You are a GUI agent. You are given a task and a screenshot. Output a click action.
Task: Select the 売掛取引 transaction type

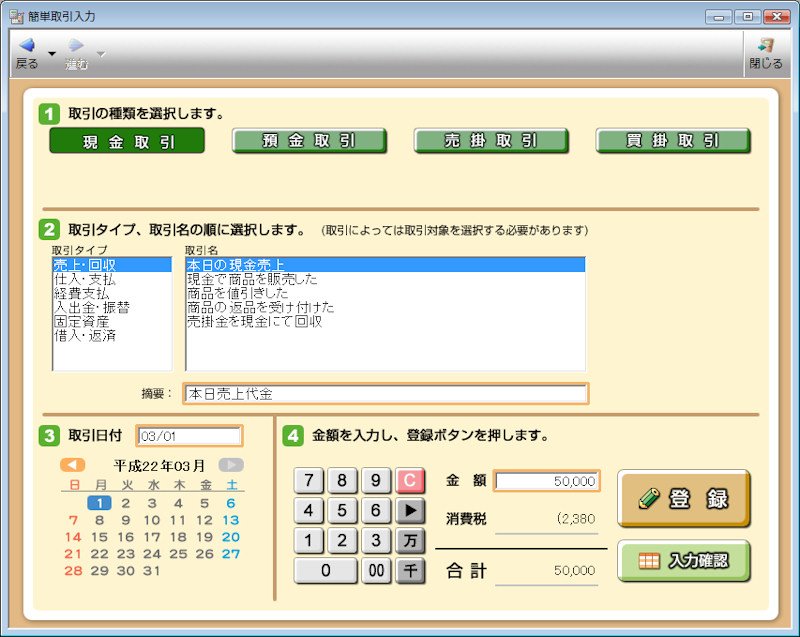click(491, 141)
